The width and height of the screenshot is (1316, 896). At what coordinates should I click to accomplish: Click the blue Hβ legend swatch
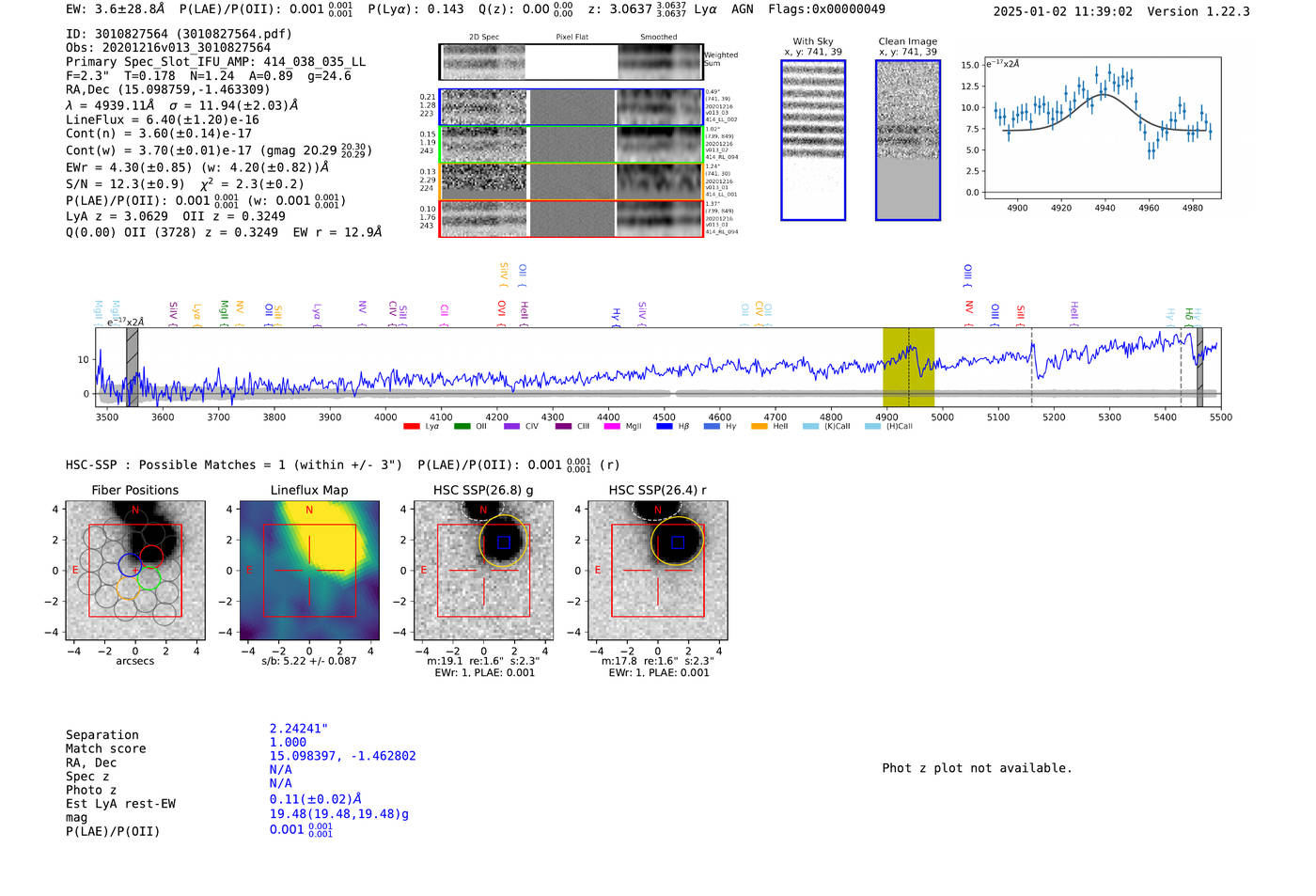664,426
